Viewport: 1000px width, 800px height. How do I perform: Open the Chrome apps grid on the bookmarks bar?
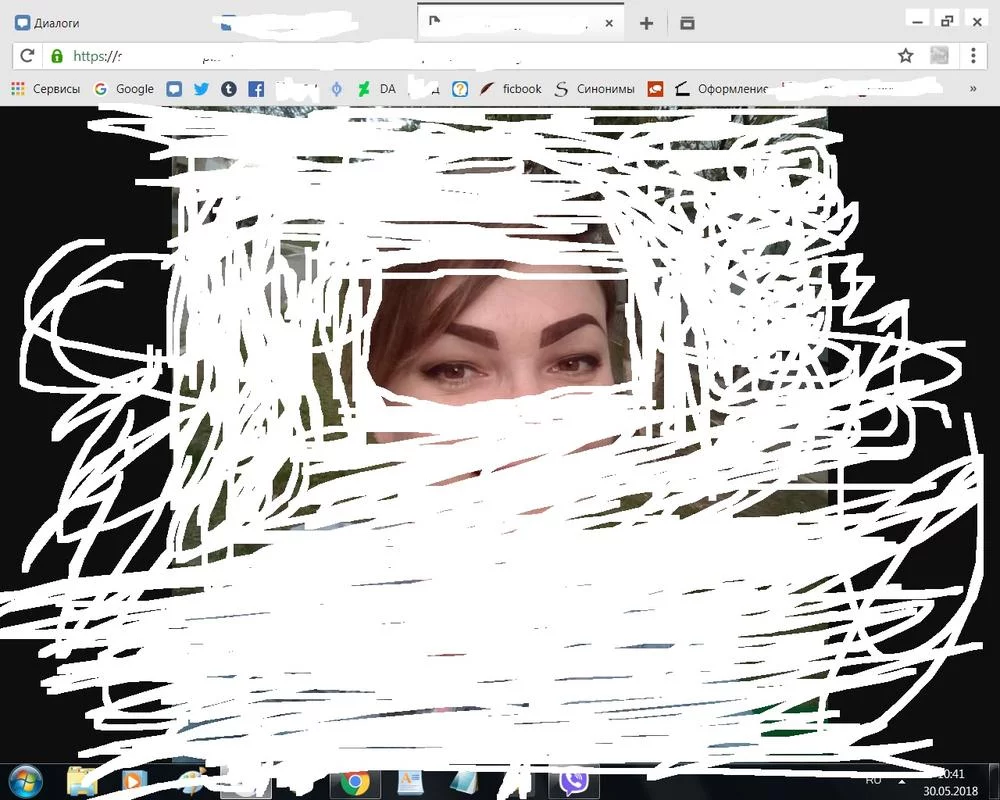tap(16, 88)
